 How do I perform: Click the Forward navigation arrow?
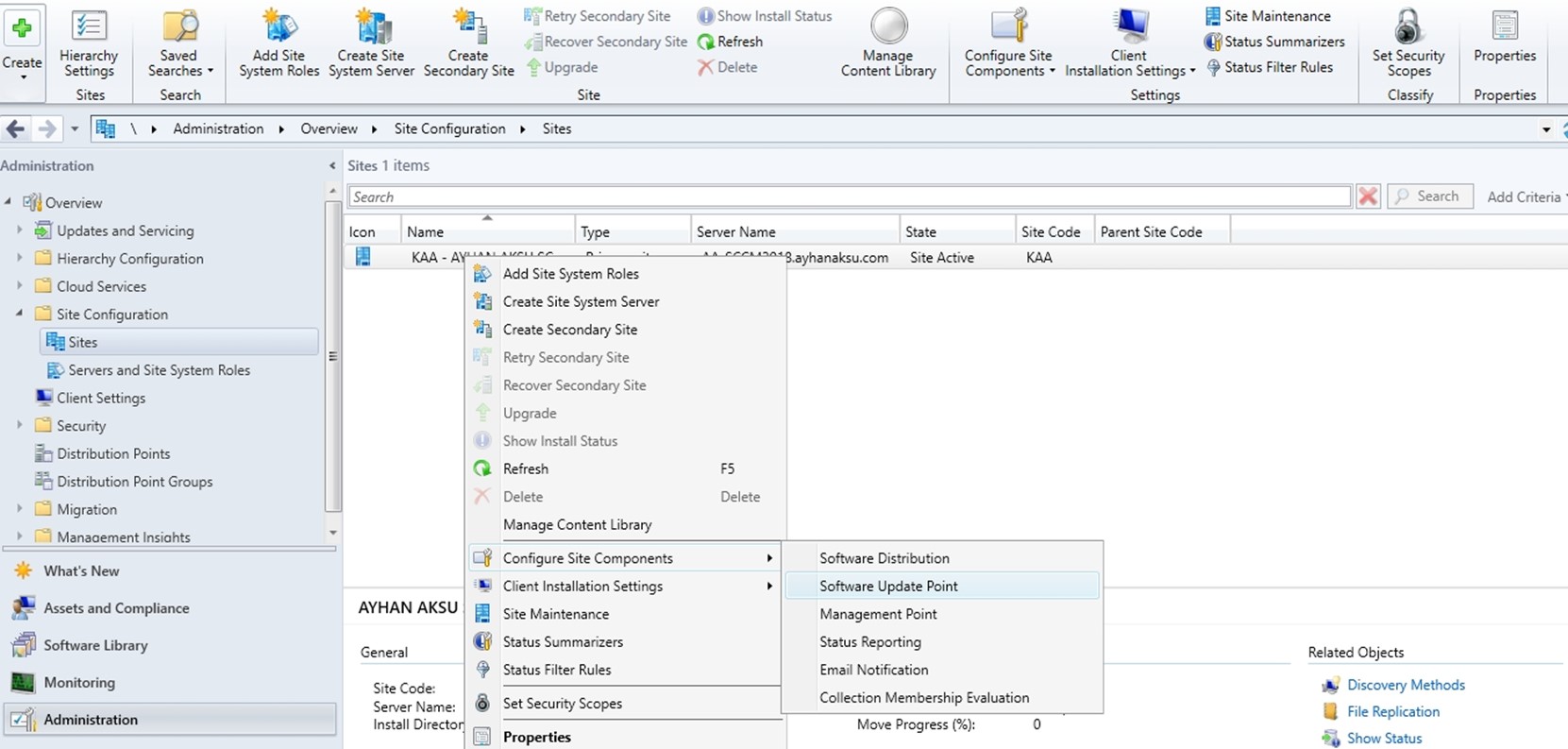click(x=45, y=129)
